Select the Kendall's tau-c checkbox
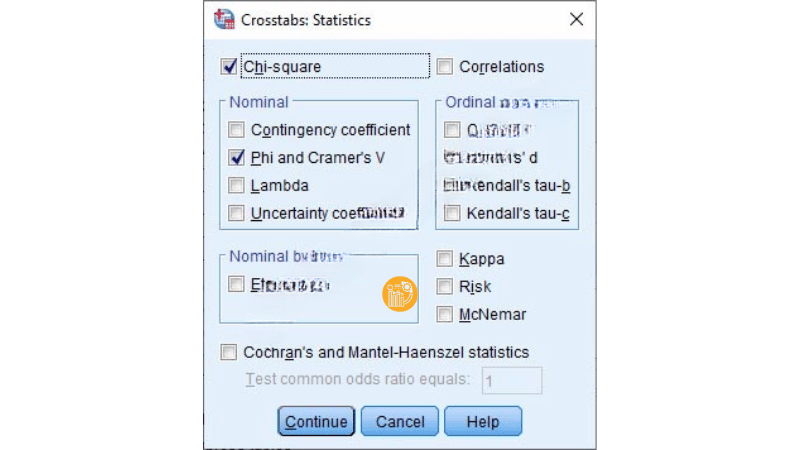 click(452, 213)
